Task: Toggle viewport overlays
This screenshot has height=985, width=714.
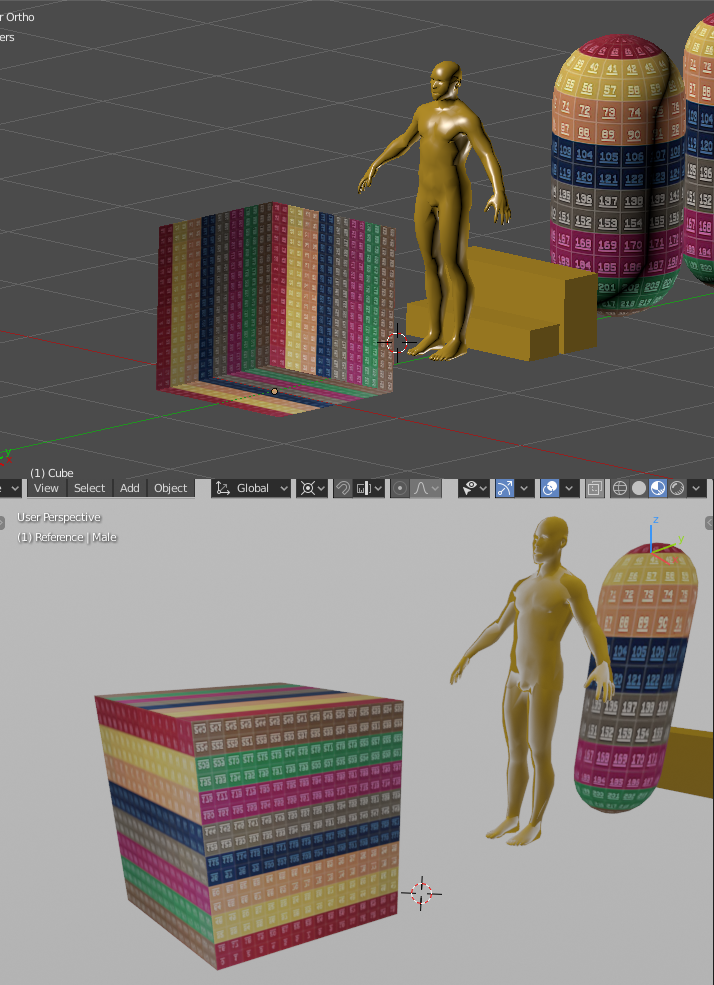Action: pos(550,488)
